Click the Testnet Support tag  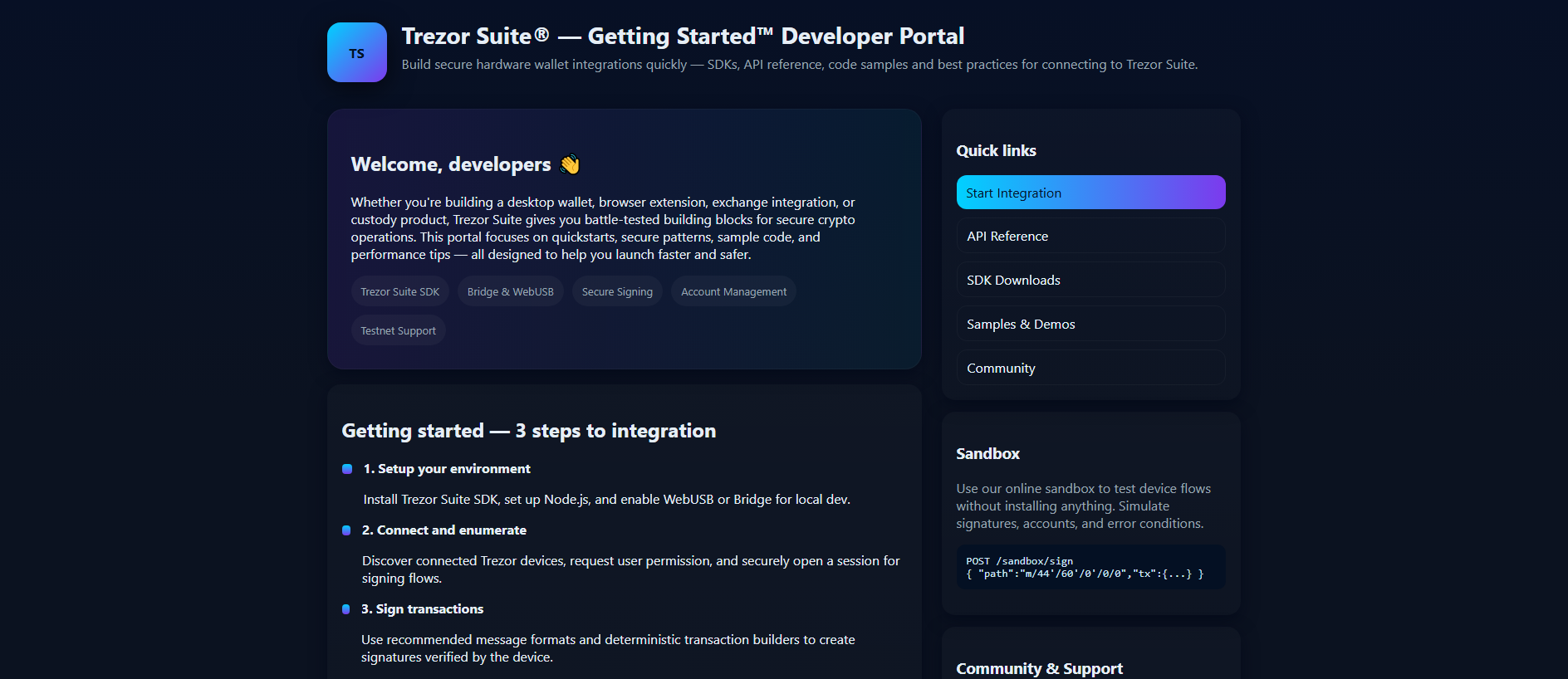pyautogui.click(x=399, y=330)
